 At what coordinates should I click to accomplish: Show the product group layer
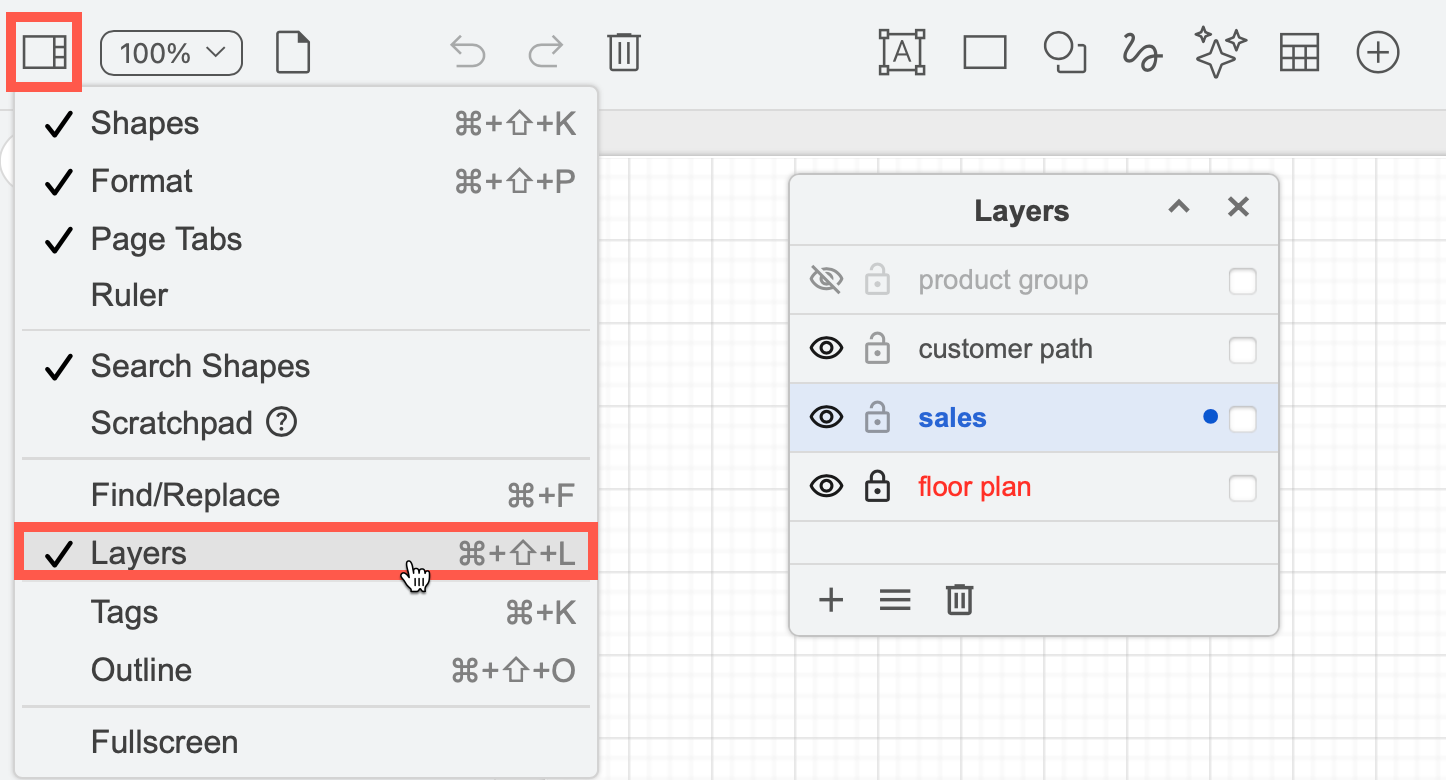click(826, 280)
